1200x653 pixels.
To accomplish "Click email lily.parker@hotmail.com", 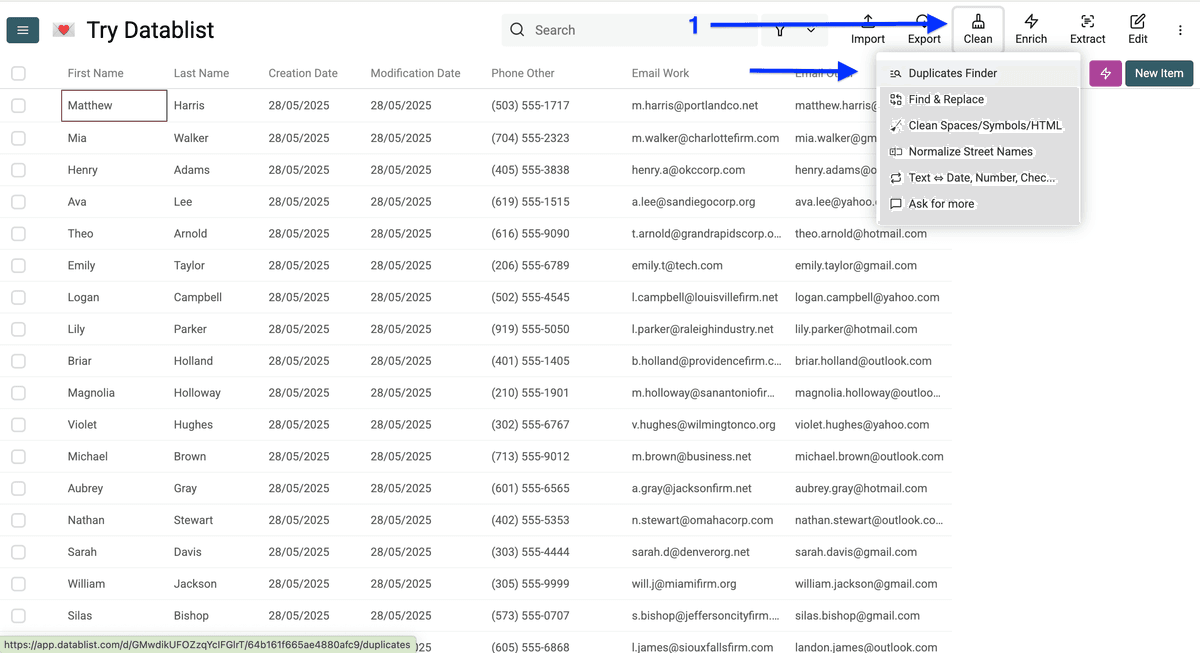I will (856, 329).
